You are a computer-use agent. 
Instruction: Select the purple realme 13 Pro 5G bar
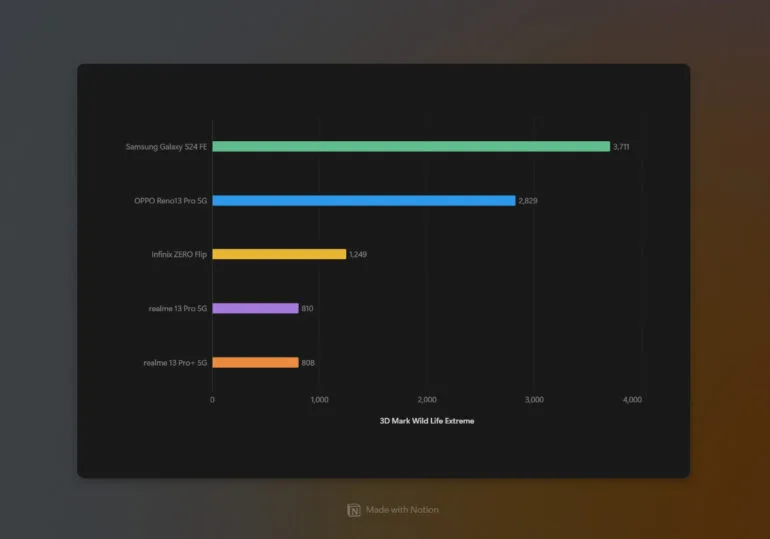coord(255,308)
